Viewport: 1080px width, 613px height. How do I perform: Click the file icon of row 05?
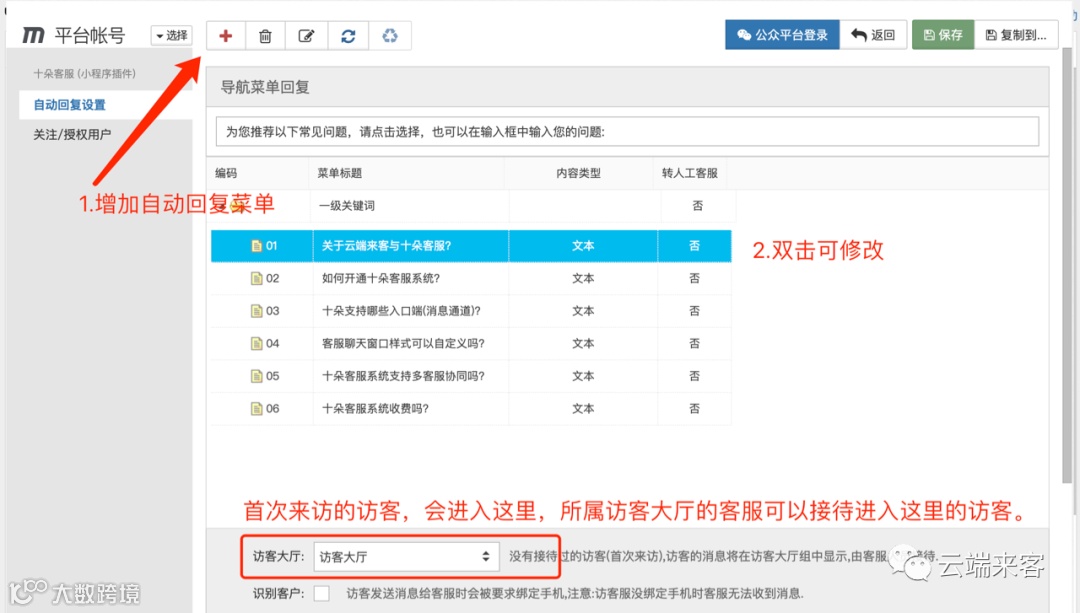(x=256, y=376)
